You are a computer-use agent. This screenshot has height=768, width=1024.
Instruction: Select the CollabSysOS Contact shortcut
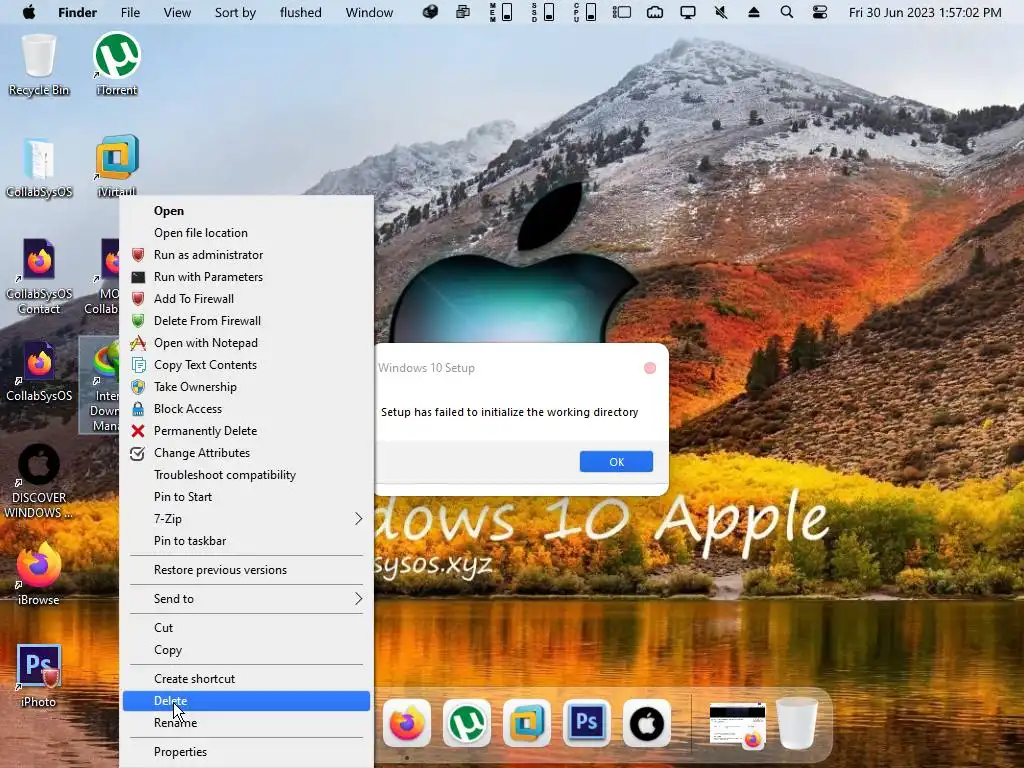[39, 276]
